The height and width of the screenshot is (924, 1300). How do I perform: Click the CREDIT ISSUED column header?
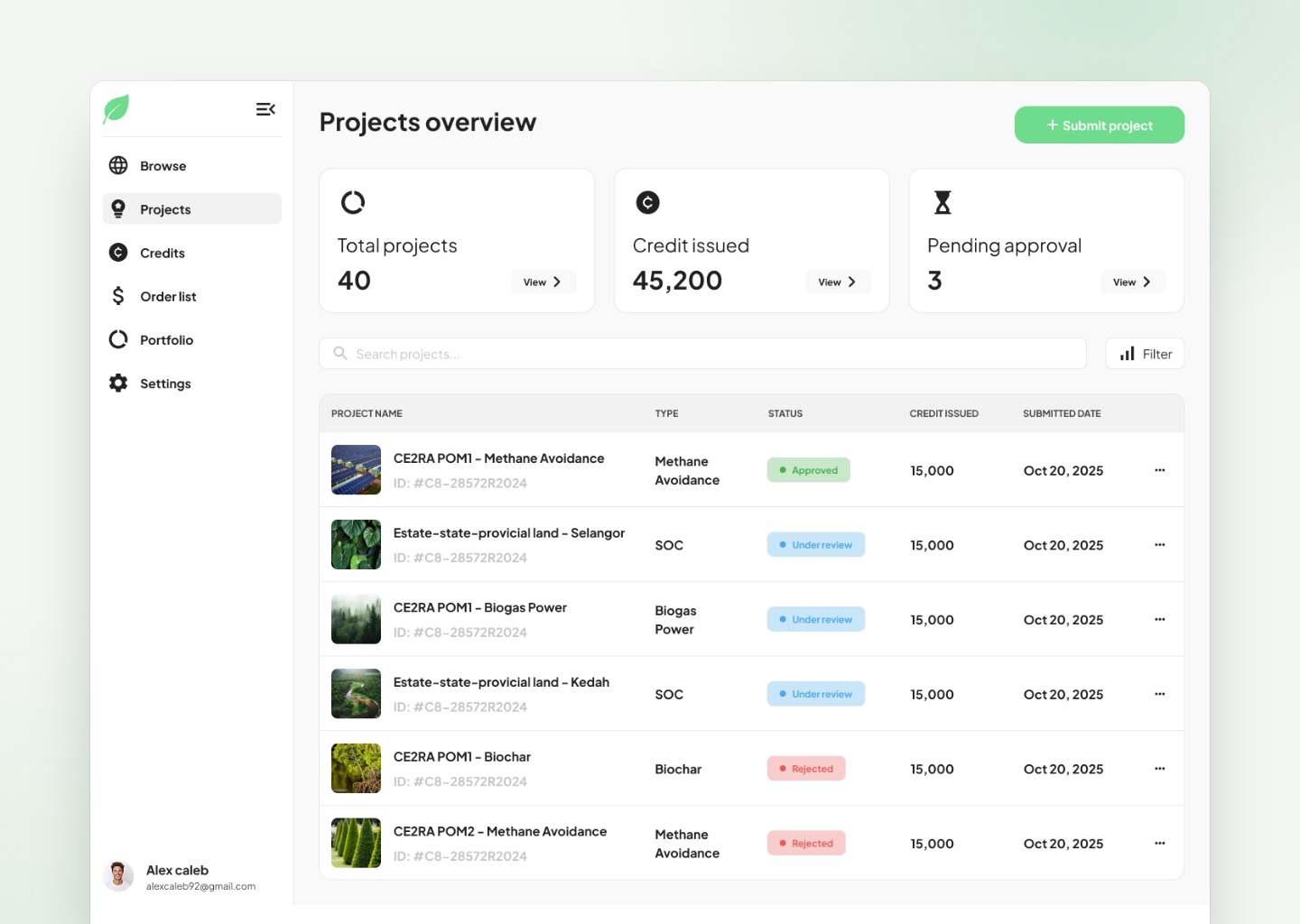coord(943,413)
